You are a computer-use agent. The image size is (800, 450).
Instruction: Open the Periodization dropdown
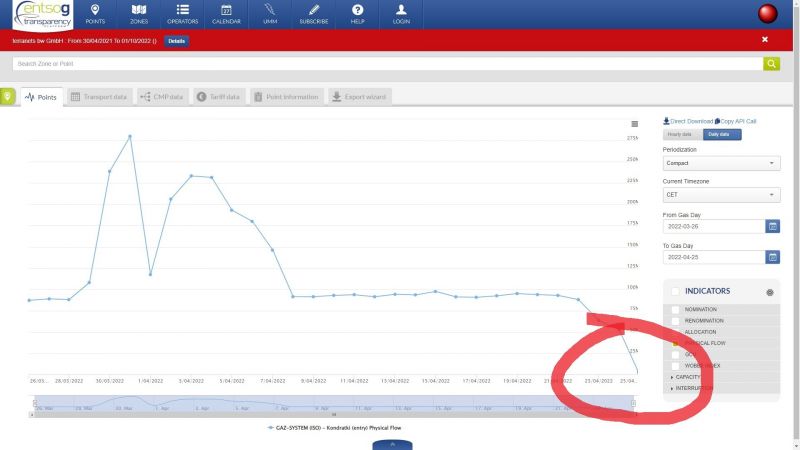pos(721,163)
